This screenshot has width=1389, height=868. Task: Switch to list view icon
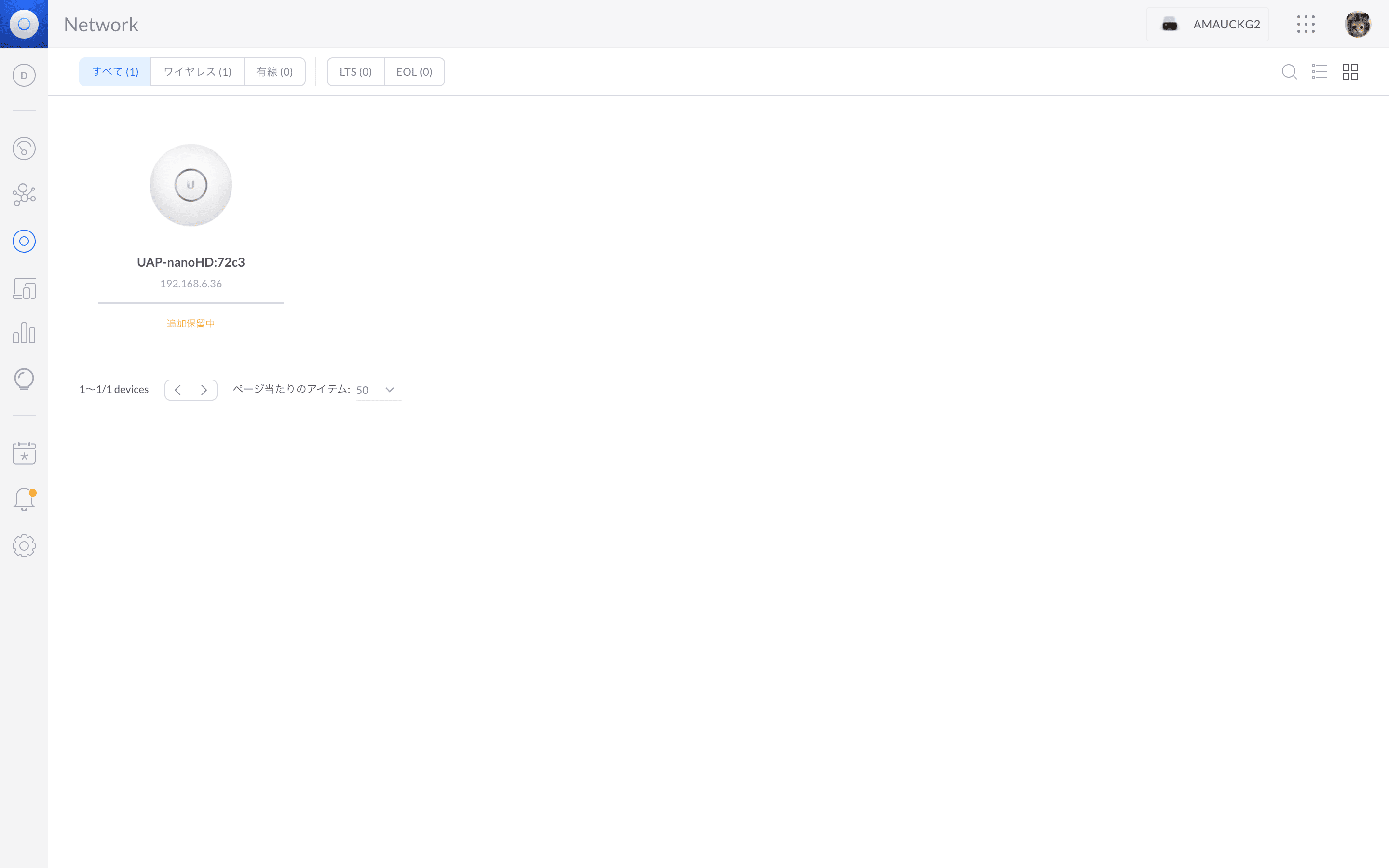click(1319, 72)
